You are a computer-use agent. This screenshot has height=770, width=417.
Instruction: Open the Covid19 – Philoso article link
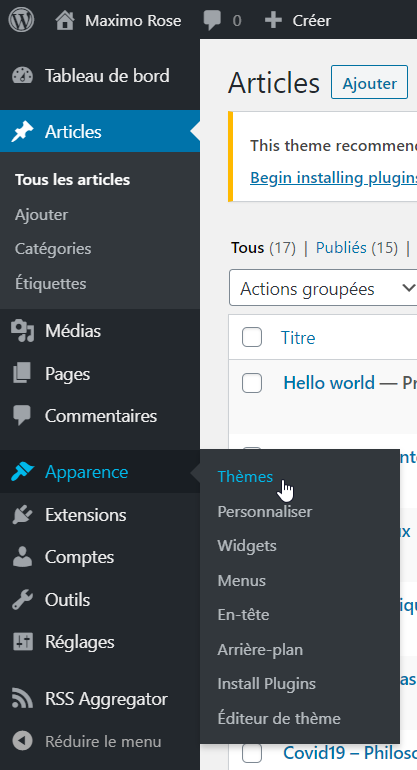[350, 753]
